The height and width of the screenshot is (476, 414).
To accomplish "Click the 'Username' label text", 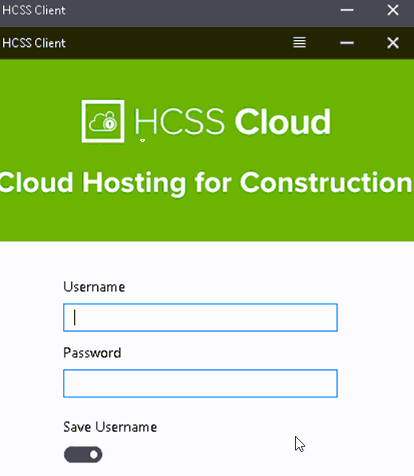I will [x=94, y=287].
